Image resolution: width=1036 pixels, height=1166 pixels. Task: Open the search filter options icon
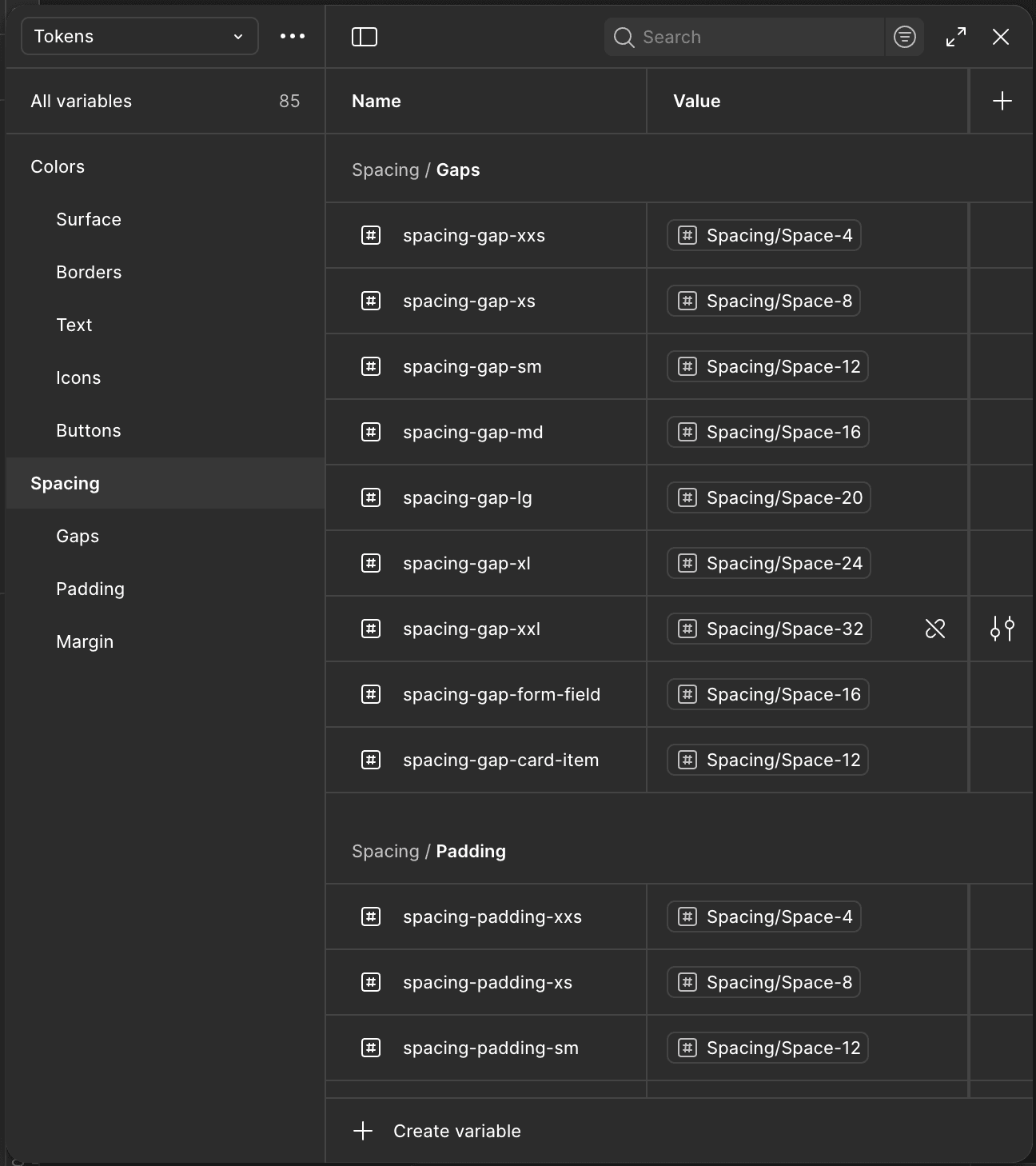(905, 37)
